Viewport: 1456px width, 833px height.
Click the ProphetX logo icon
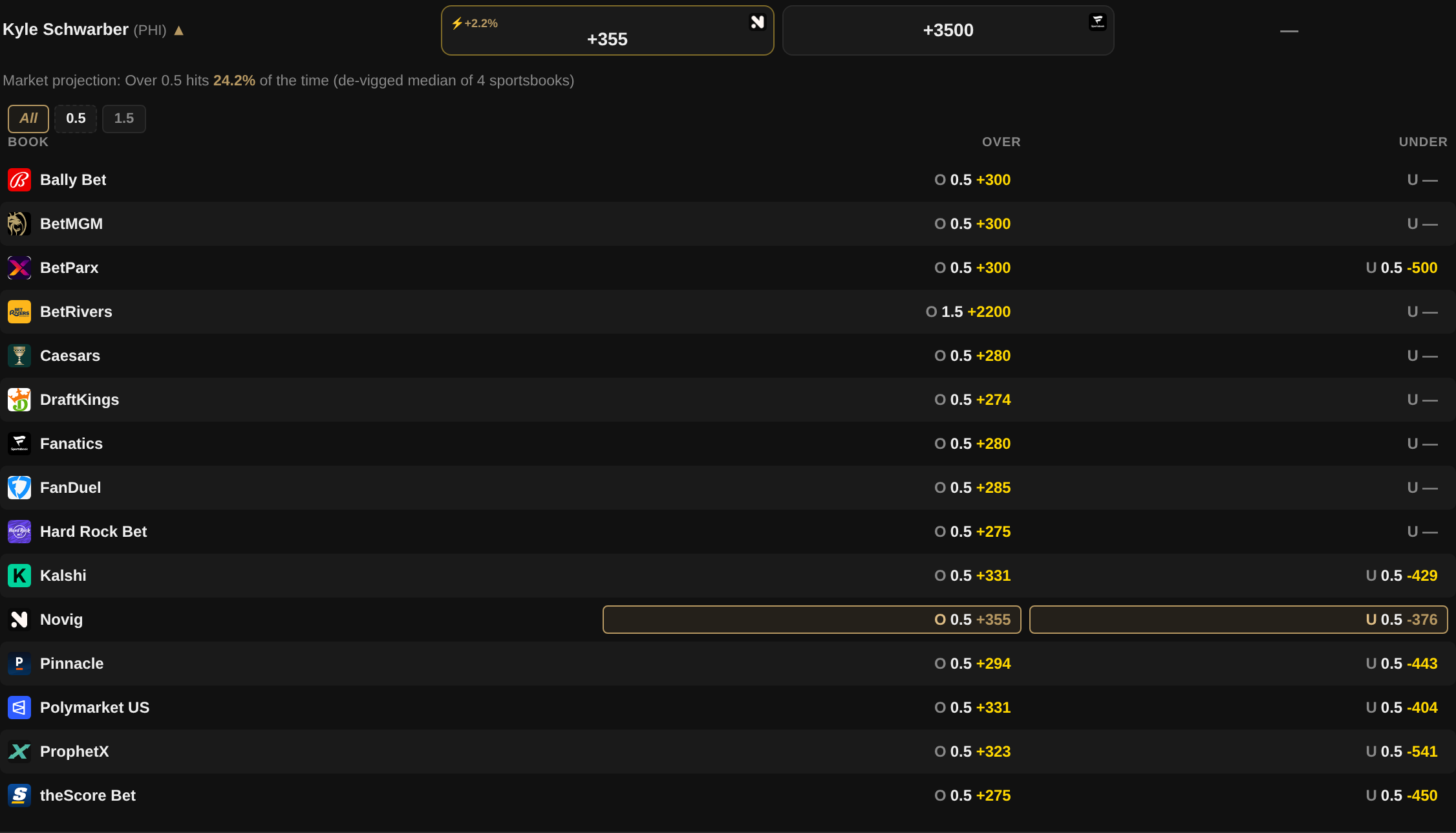pos(19,752)
